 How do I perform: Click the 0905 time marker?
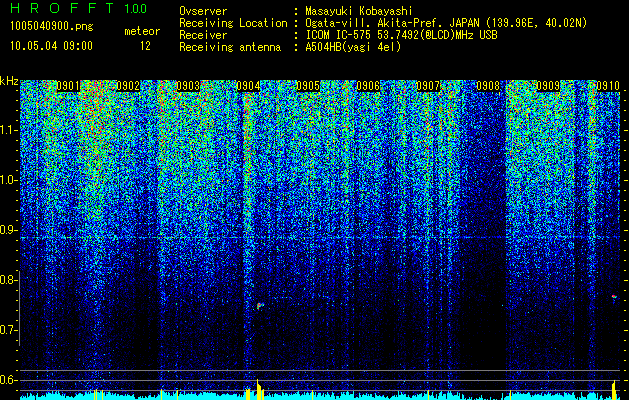(x=308, y=86)
